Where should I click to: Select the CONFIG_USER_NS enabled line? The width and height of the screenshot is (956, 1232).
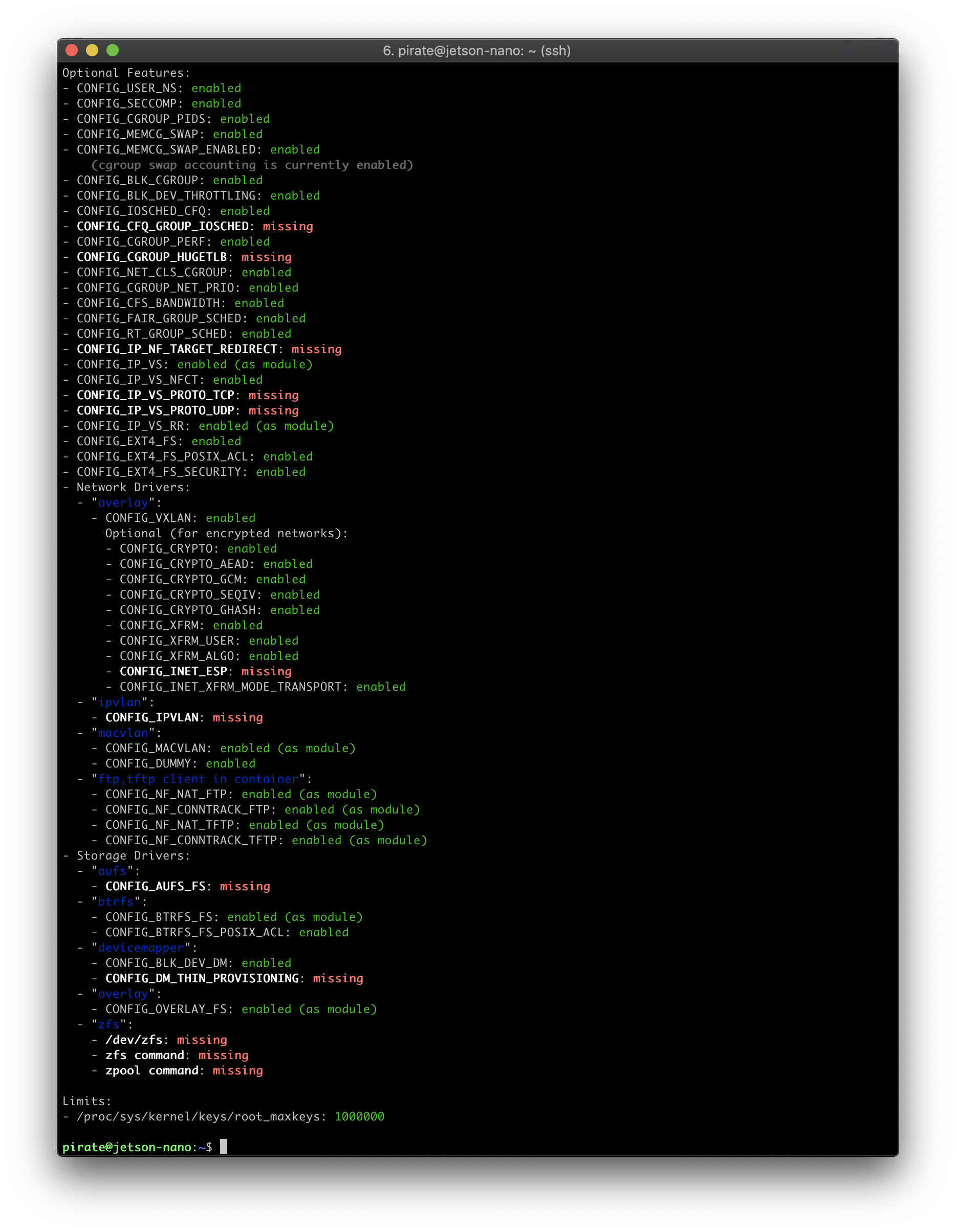(x=153, y=88)
